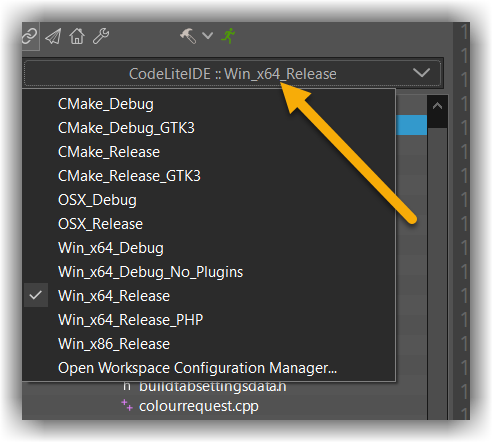Switch to OSX_Release configuration

209,224
